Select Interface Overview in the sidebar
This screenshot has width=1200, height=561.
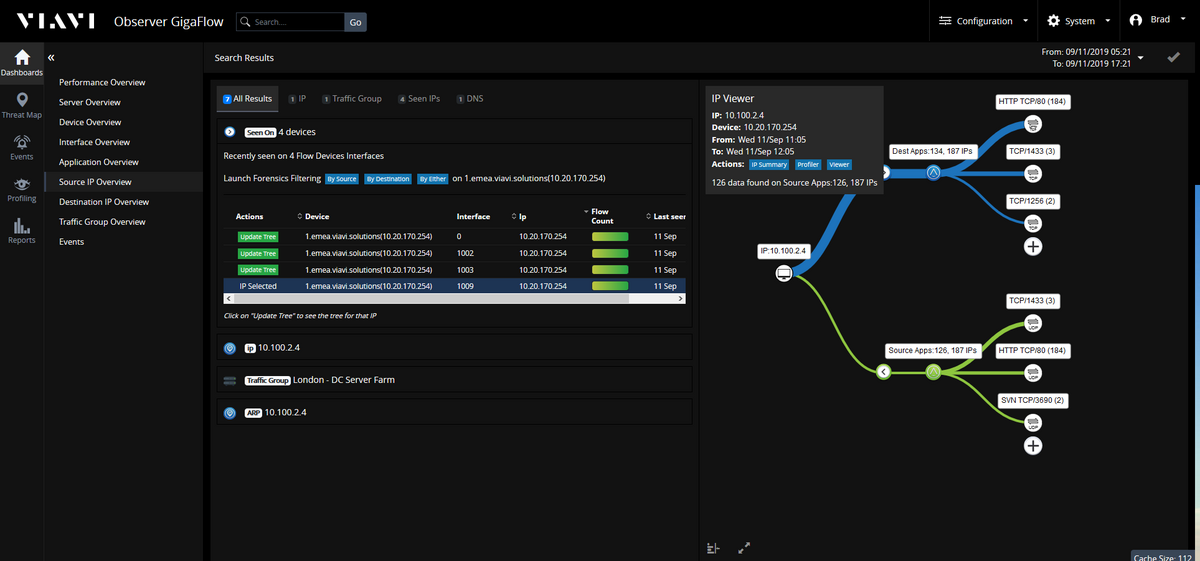click(94, 142)
